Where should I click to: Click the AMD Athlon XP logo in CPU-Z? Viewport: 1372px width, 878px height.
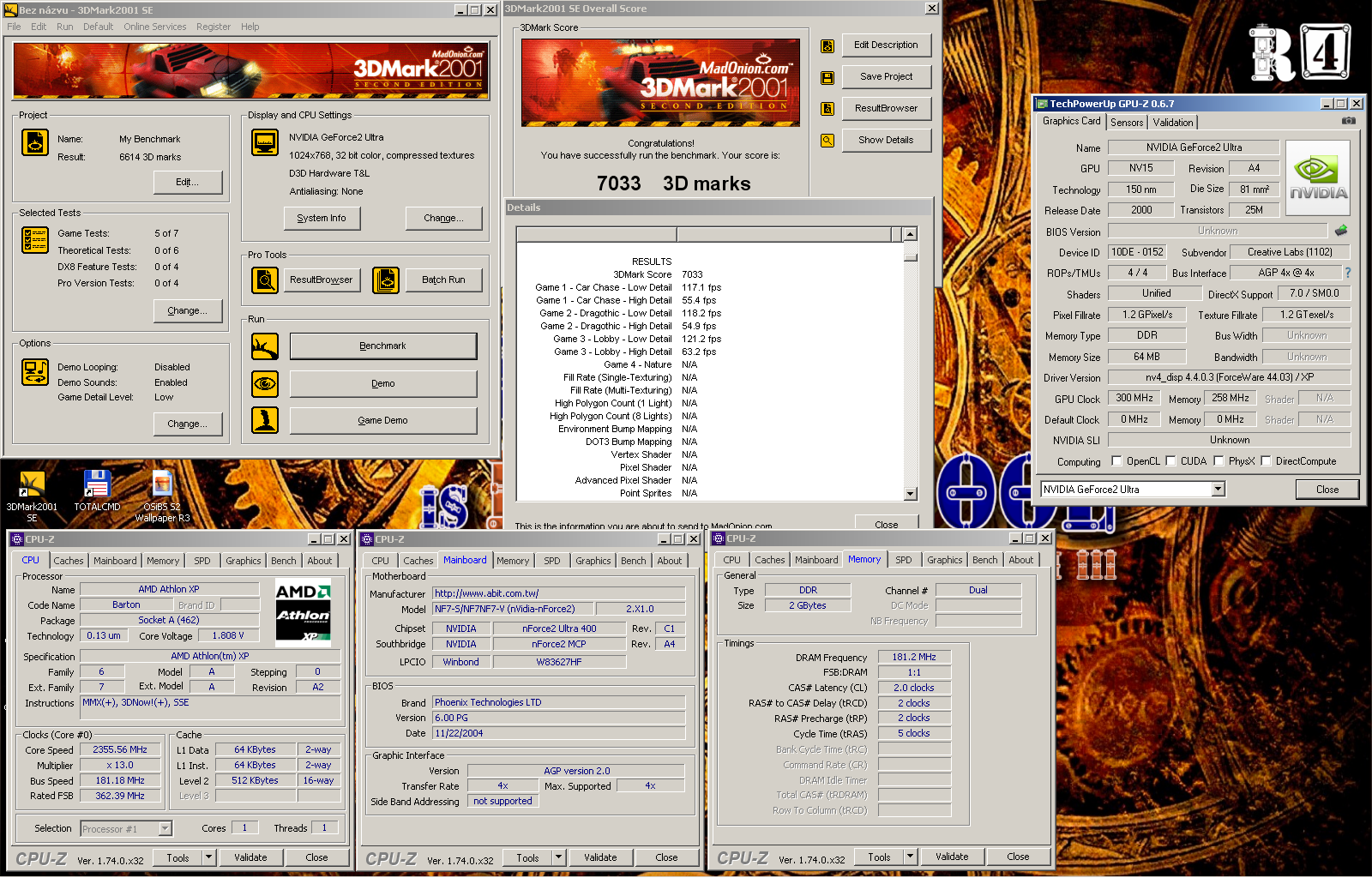click(303, 613)
